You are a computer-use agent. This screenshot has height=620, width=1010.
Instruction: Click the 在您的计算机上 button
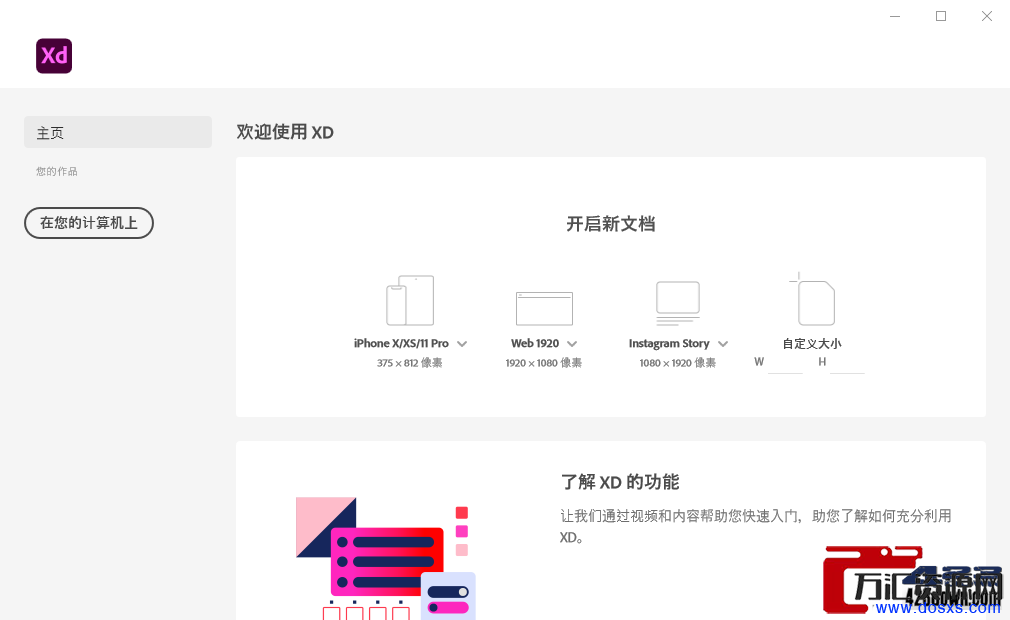(89, 223)
